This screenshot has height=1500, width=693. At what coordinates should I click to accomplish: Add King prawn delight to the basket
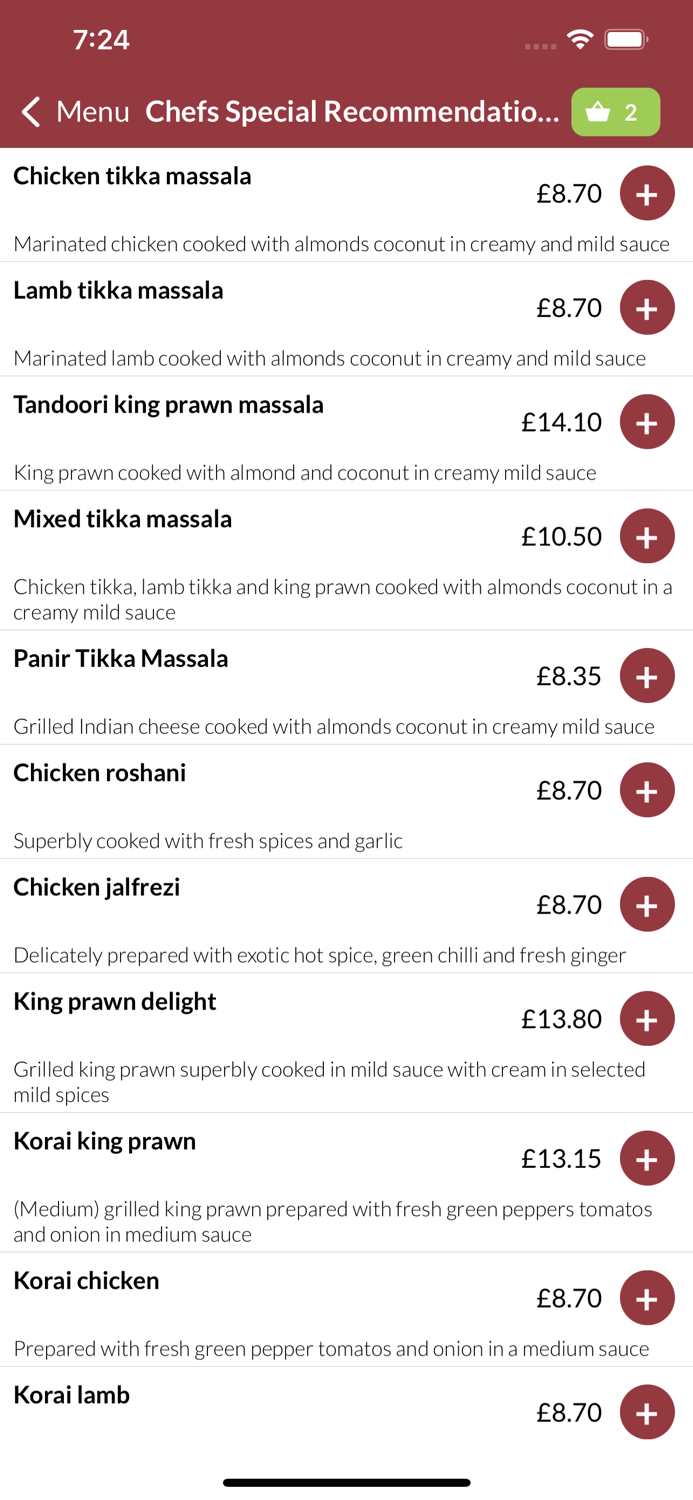coord(647,1018)
